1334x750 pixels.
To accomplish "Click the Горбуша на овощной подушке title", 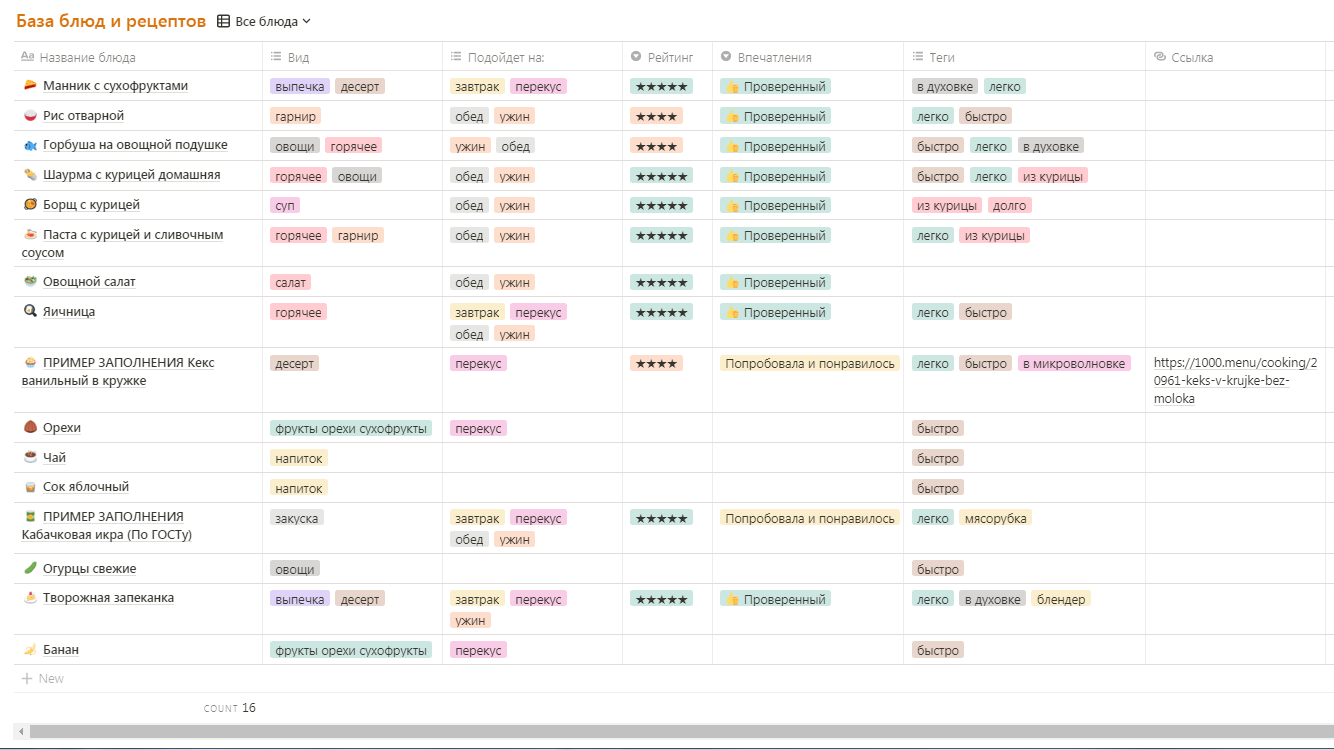I will point(135,145).
